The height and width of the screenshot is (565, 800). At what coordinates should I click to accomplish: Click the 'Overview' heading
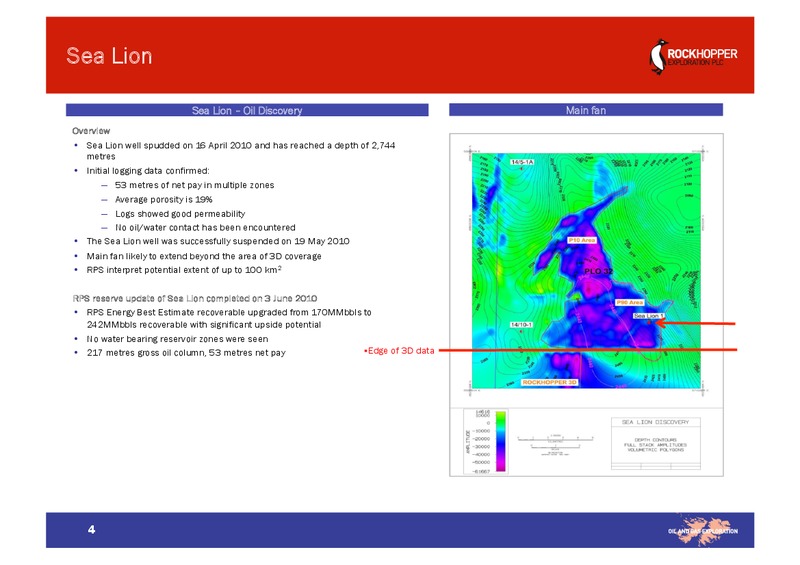[91, 131]
